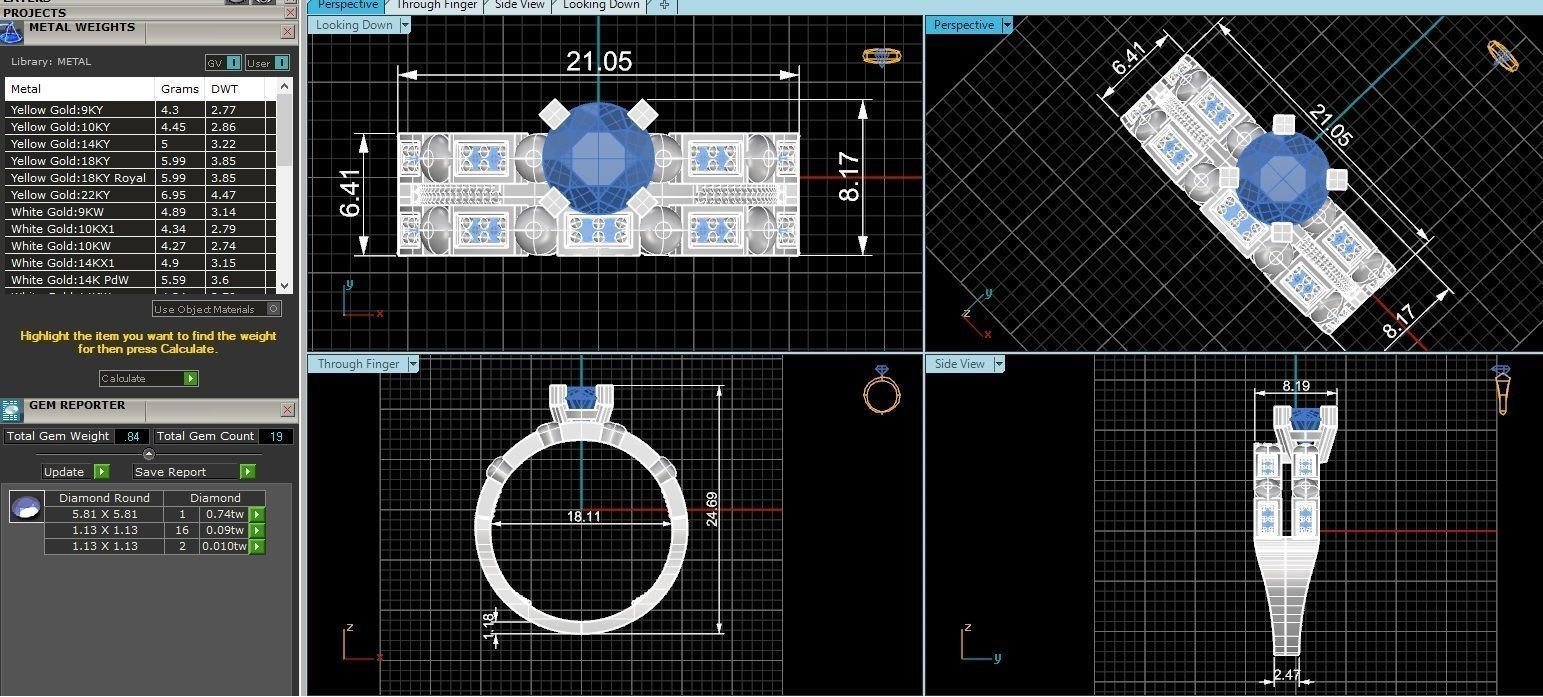Viewport: 1543px width, 697px height.
Task: Add a new viewport tab with plus icon
Action: tap(664, 5)
